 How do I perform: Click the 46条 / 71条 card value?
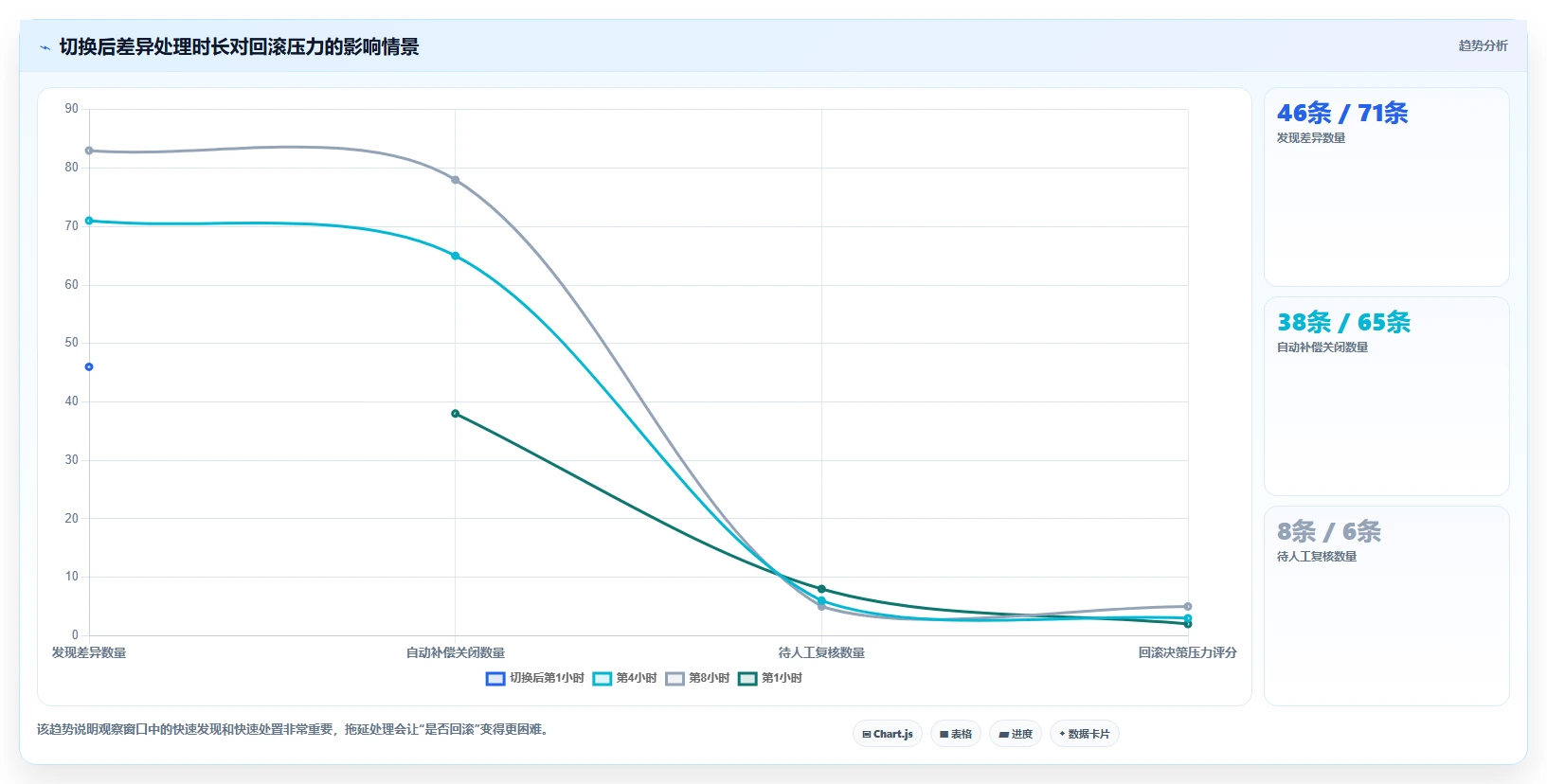coord(1342,114)
